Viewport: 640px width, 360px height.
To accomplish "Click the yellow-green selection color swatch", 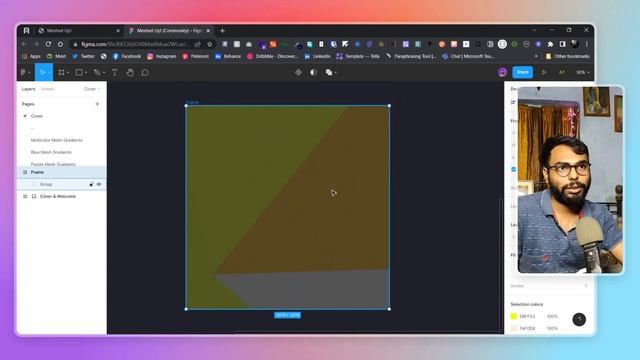I will click(x=514, y=316).
